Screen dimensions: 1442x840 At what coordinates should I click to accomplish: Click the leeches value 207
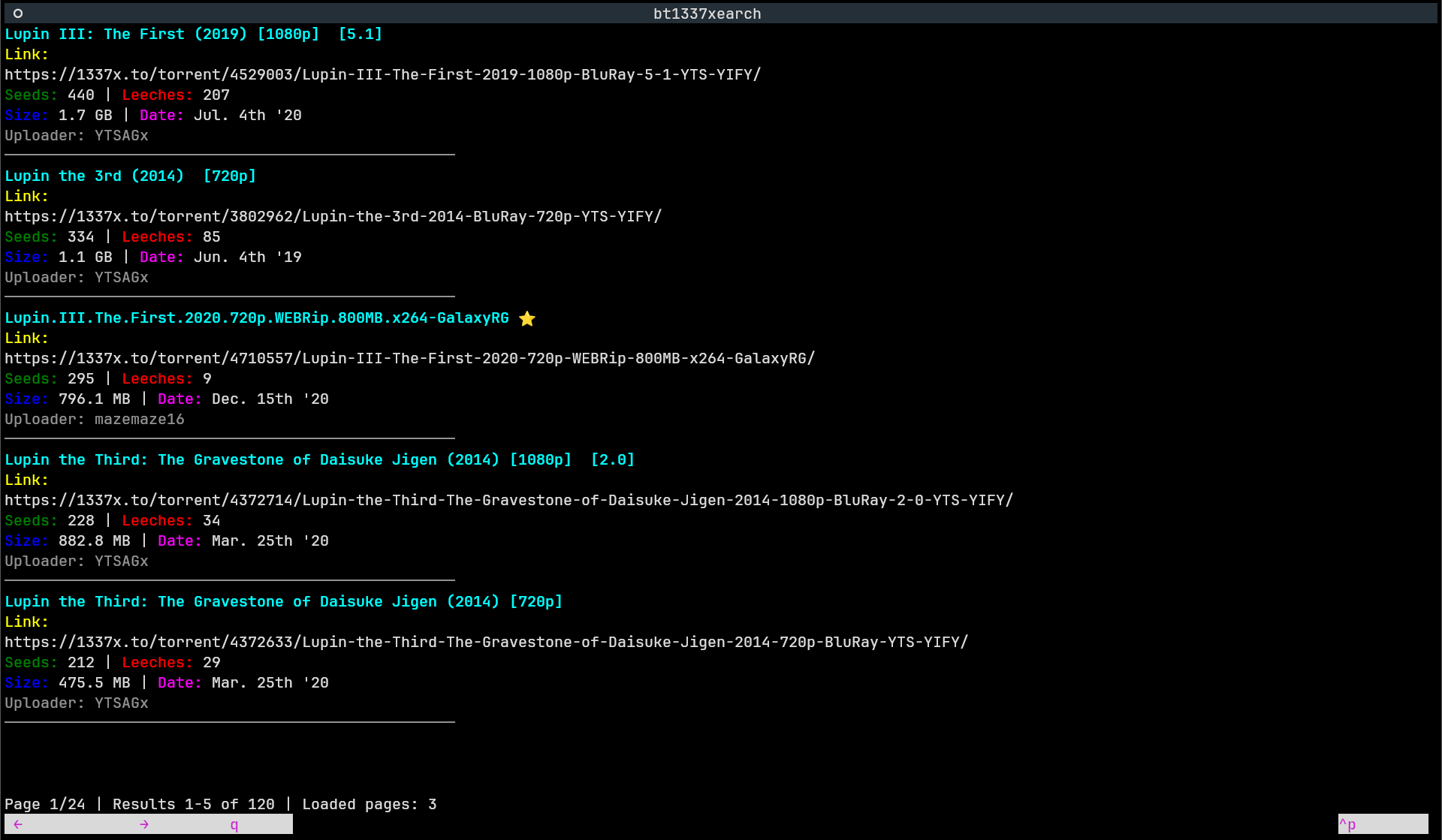click(x=216, y=95)
